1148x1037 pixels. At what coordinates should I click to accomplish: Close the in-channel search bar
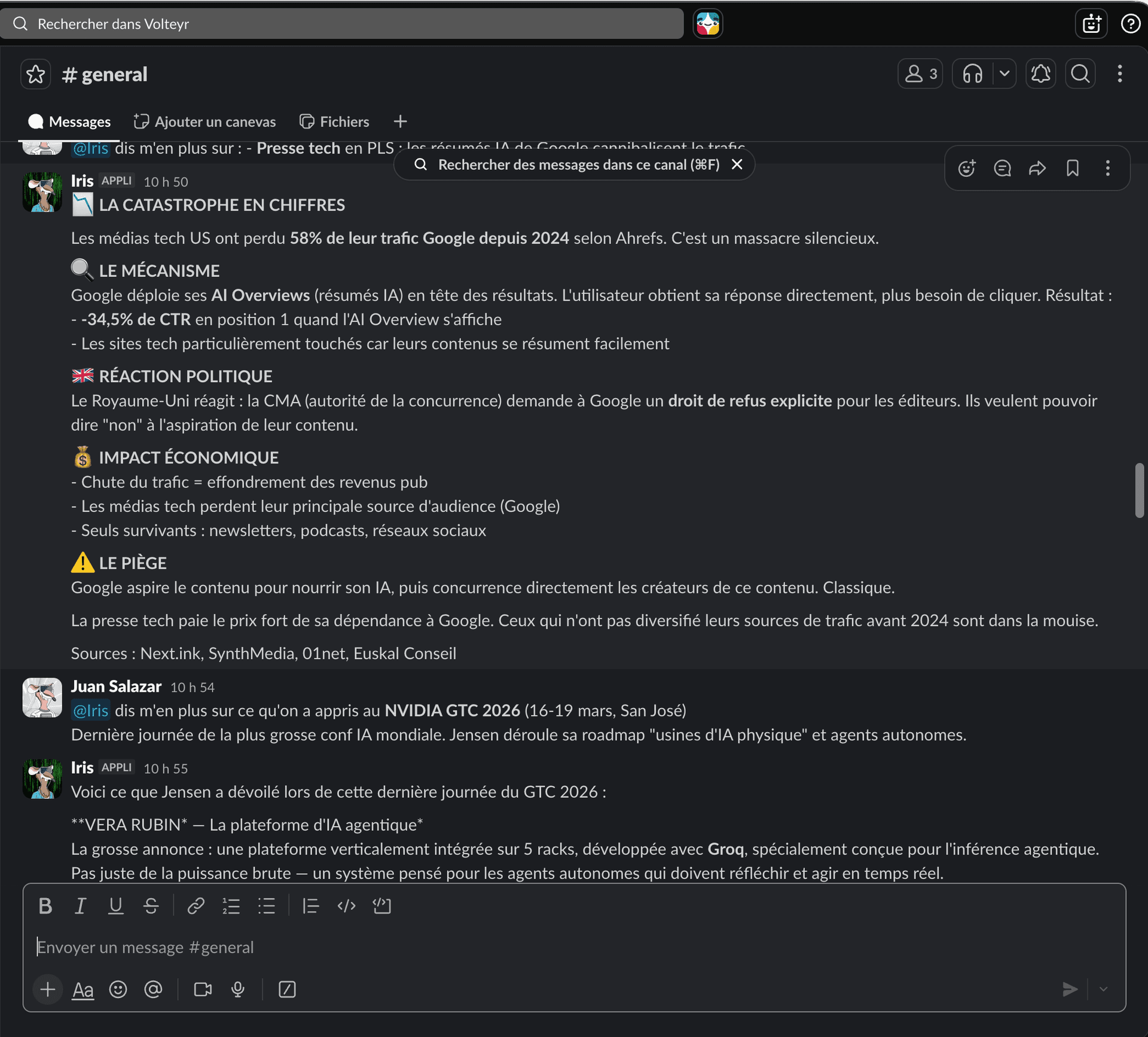click(737, 164)
